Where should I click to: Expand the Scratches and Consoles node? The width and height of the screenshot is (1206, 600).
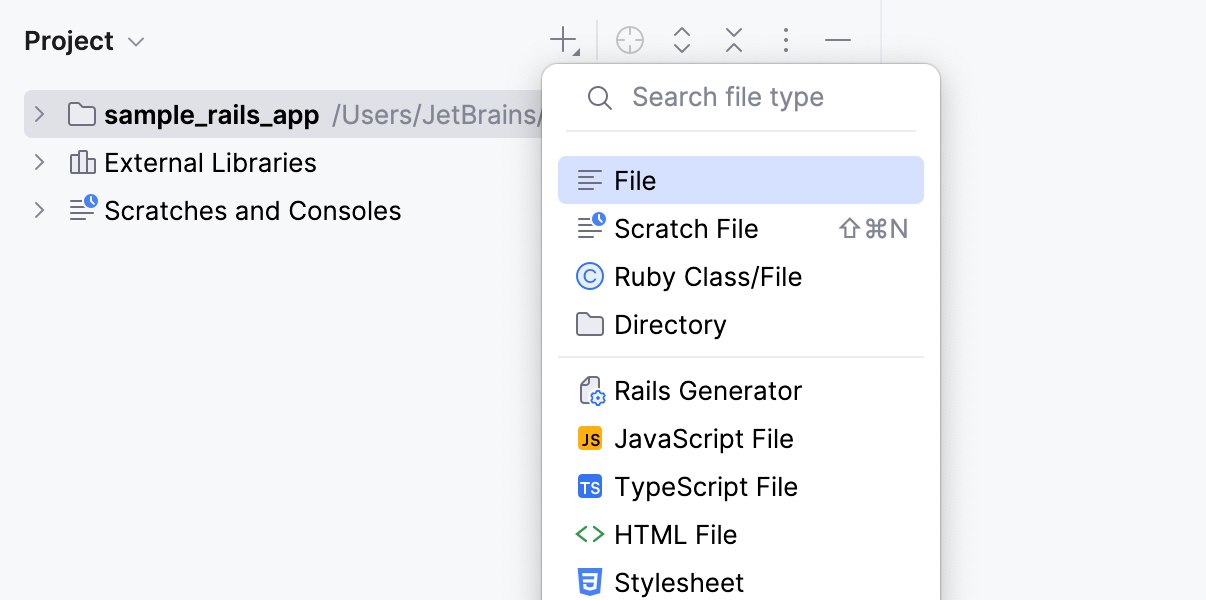click(38, 210)
